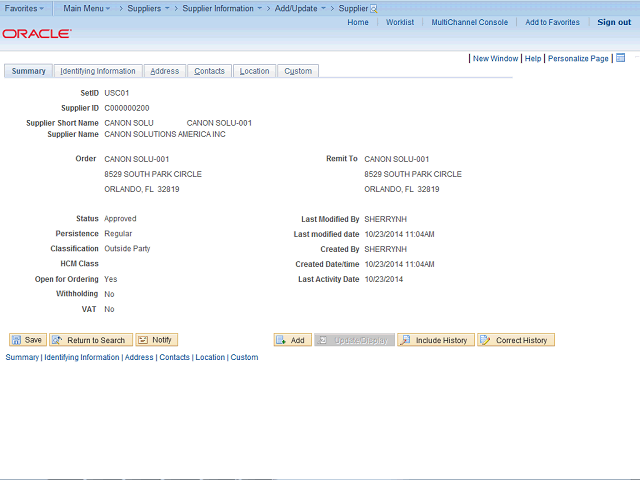Click the bottom Summary link

[22, 357]
